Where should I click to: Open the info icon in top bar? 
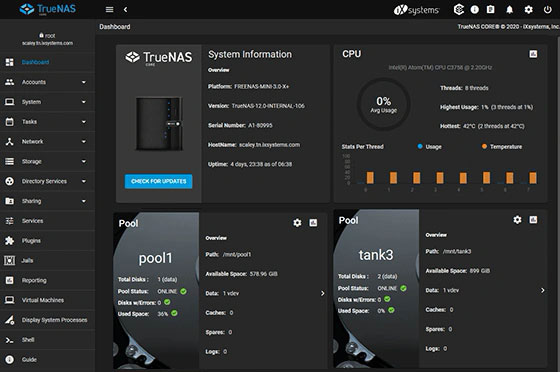(x=475, y=10)
